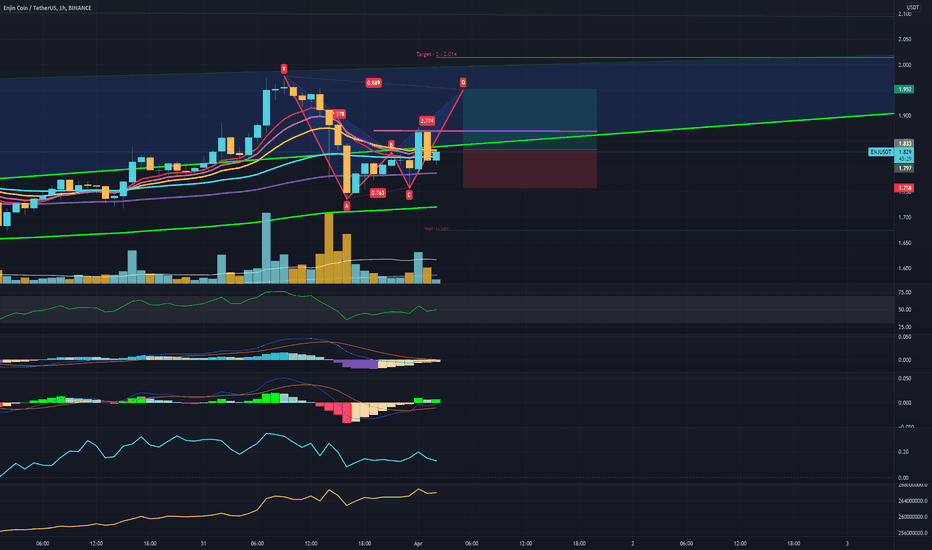Image resolution: width=932 pixels, height=550 pixels.
Task: Click the Apr date on time axis
Action: tap(418, 543)
